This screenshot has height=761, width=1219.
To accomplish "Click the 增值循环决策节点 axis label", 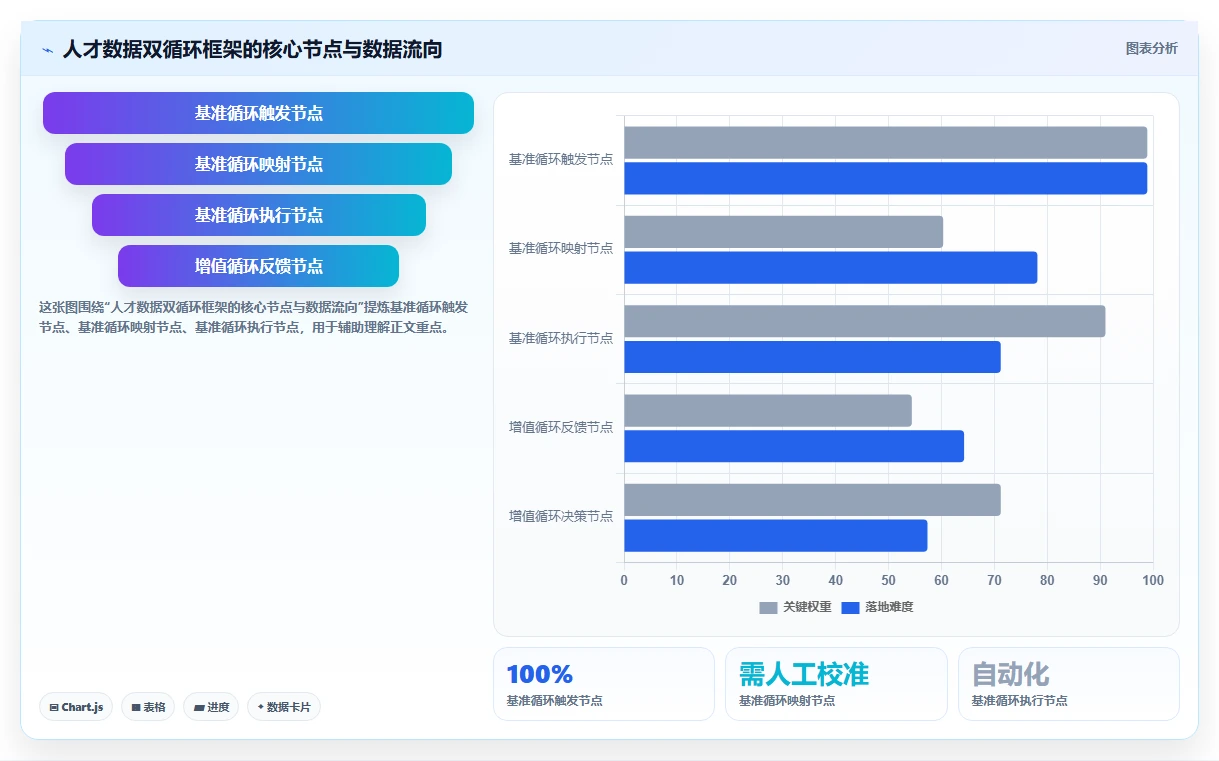I will click(561, 517).
